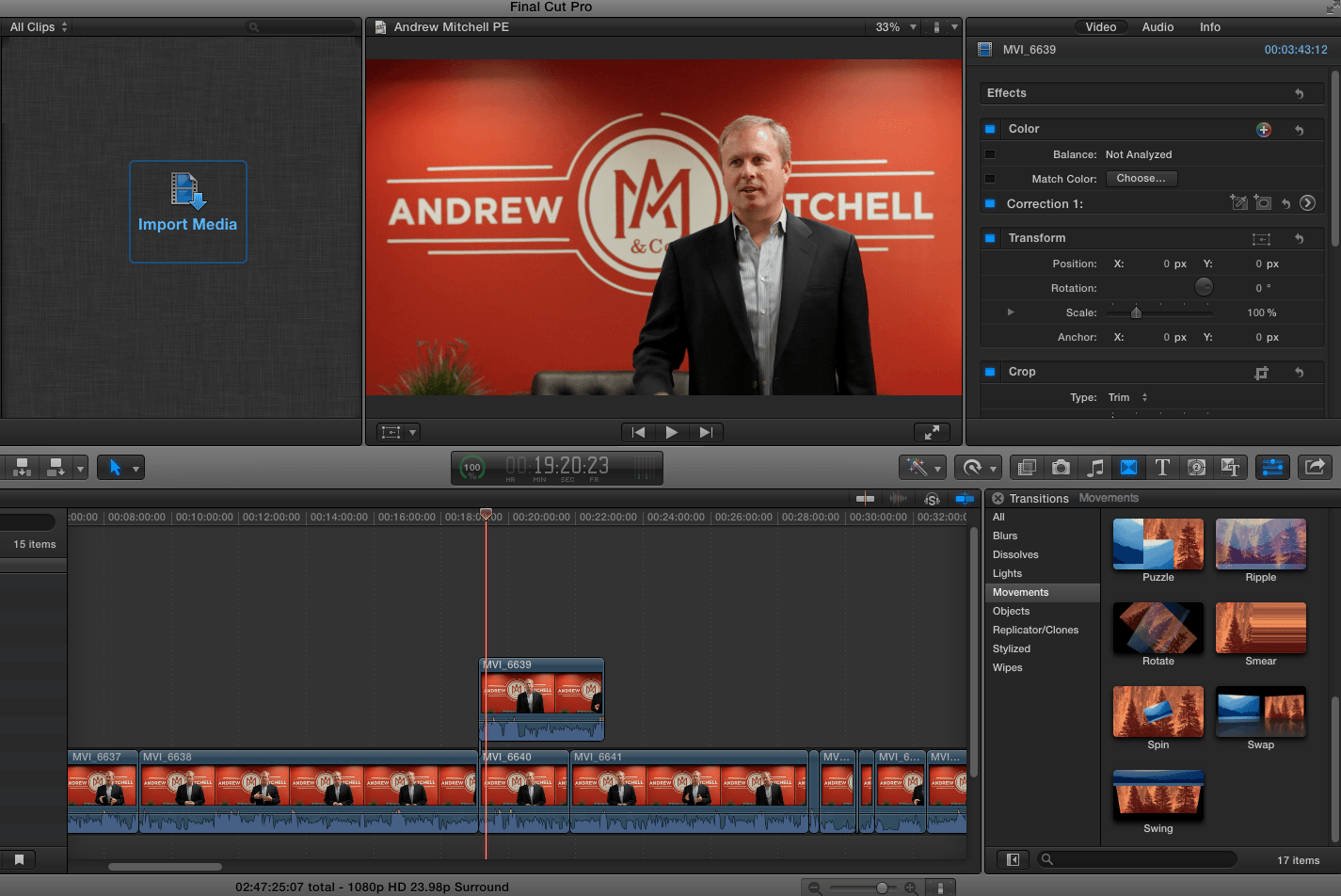Image resolution: width=1341 pixels, height=896 pixels.
Task: Select the Blurs transitions category
Action: [x=1005, y=536]
